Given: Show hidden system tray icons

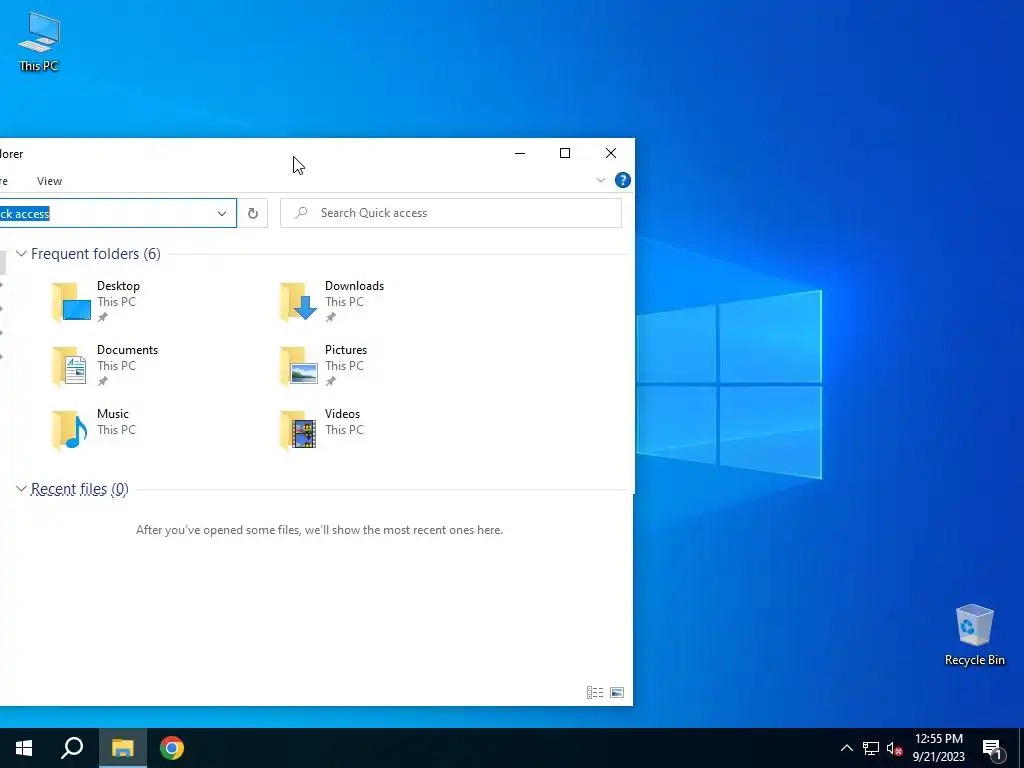Looking at the screenshot, I should pyautogui.click(x=846, y=748).
